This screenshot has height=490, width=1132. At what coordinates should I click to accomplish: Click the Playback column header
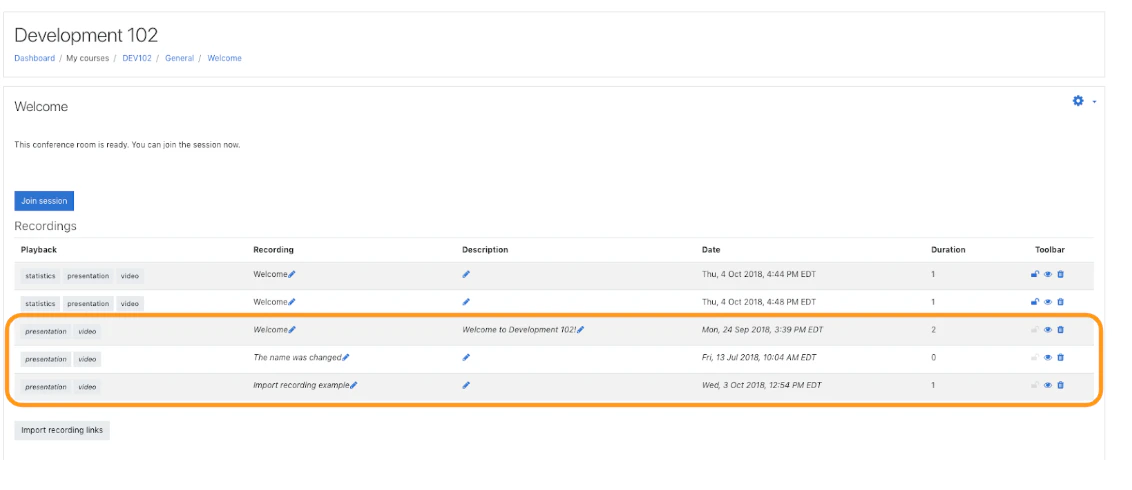(39, 250)
